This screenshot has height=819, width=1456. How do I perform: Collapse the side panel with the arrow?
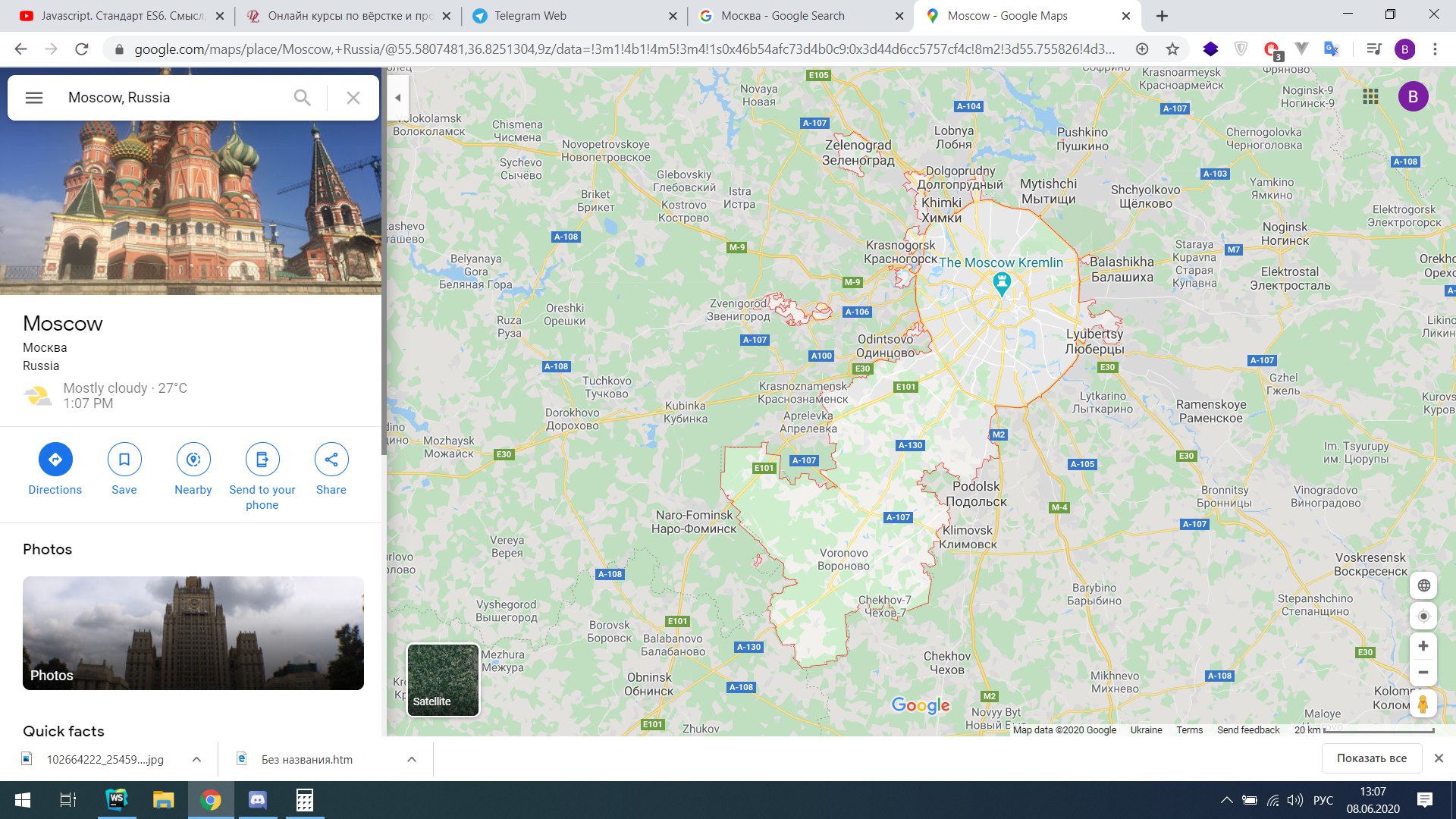[x=398, y=98]
